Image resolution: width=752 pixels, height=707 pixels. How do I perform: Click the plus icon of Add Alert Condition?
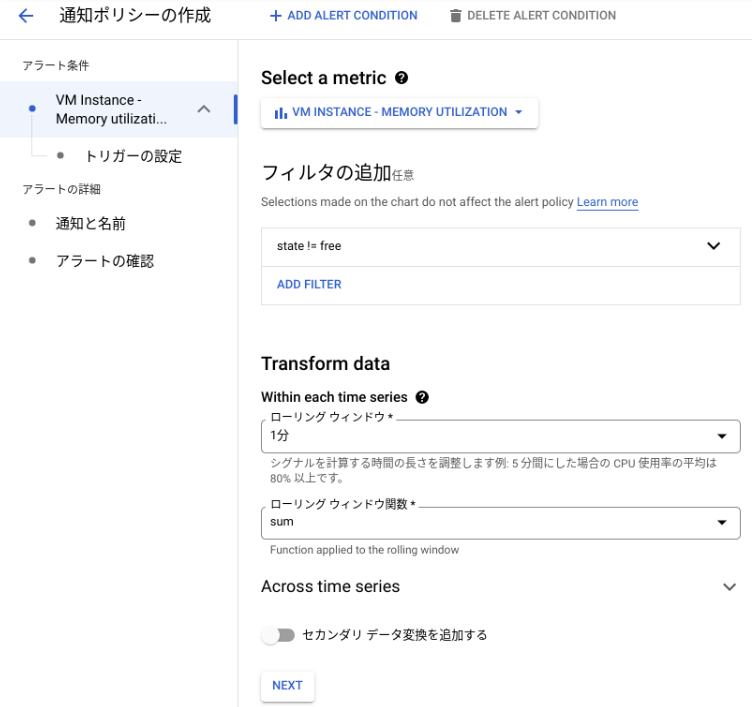(275, 16)
